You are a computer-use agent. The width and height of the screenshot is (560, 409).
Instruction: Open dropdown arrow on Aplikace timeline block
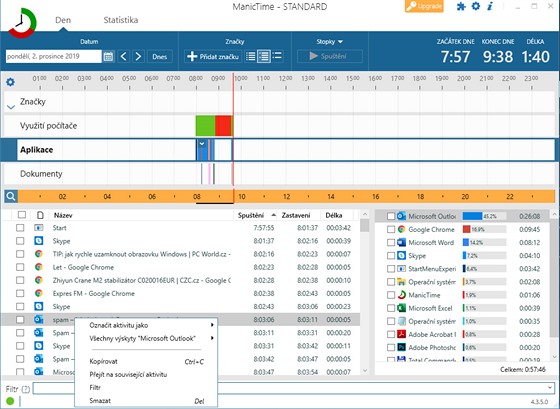click(x=202, y=143)
